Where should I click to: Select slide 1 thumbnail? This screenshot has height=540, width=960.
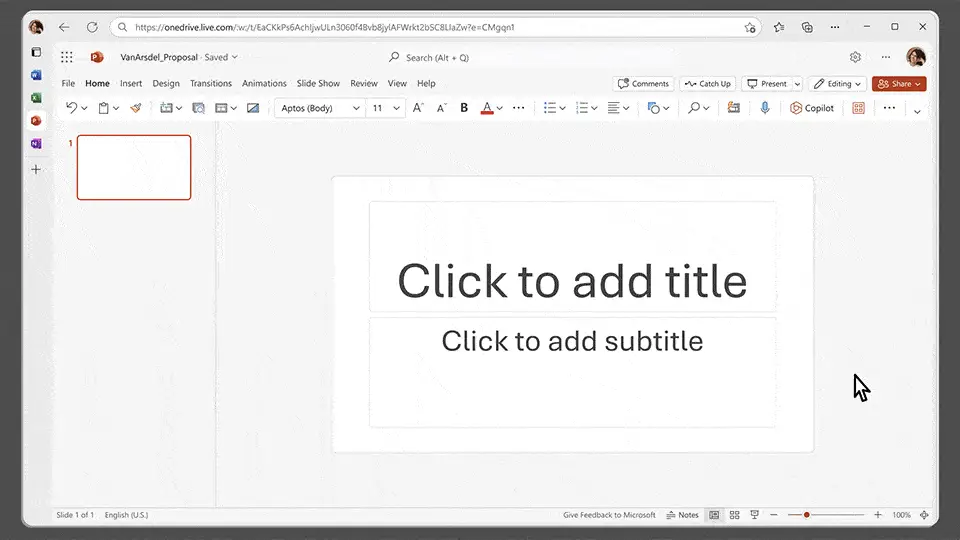[x=133, y=167]
